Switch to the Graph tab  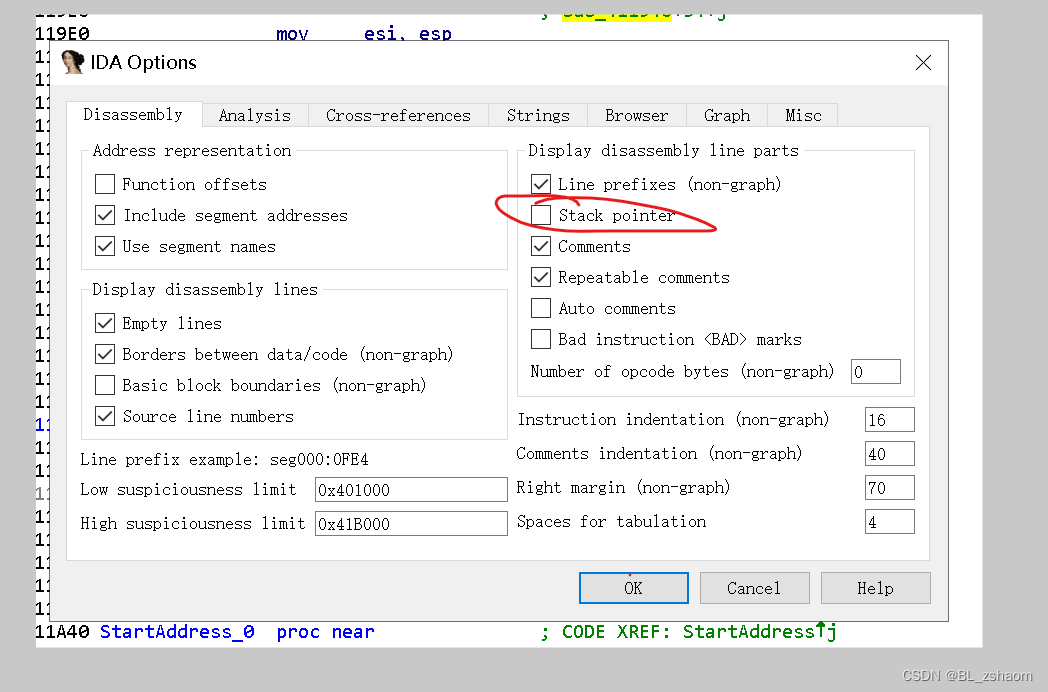(727, 116)
